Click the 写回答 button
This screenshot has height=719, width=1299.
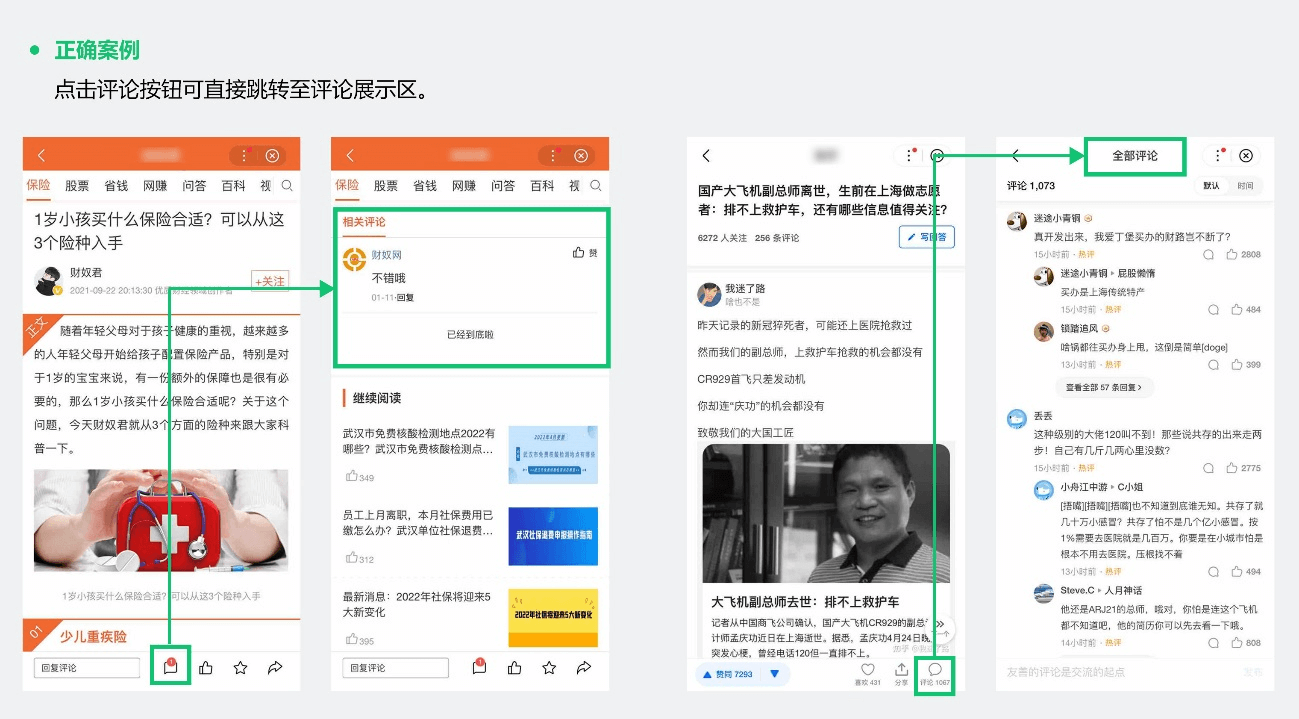(x=926, y=237)
